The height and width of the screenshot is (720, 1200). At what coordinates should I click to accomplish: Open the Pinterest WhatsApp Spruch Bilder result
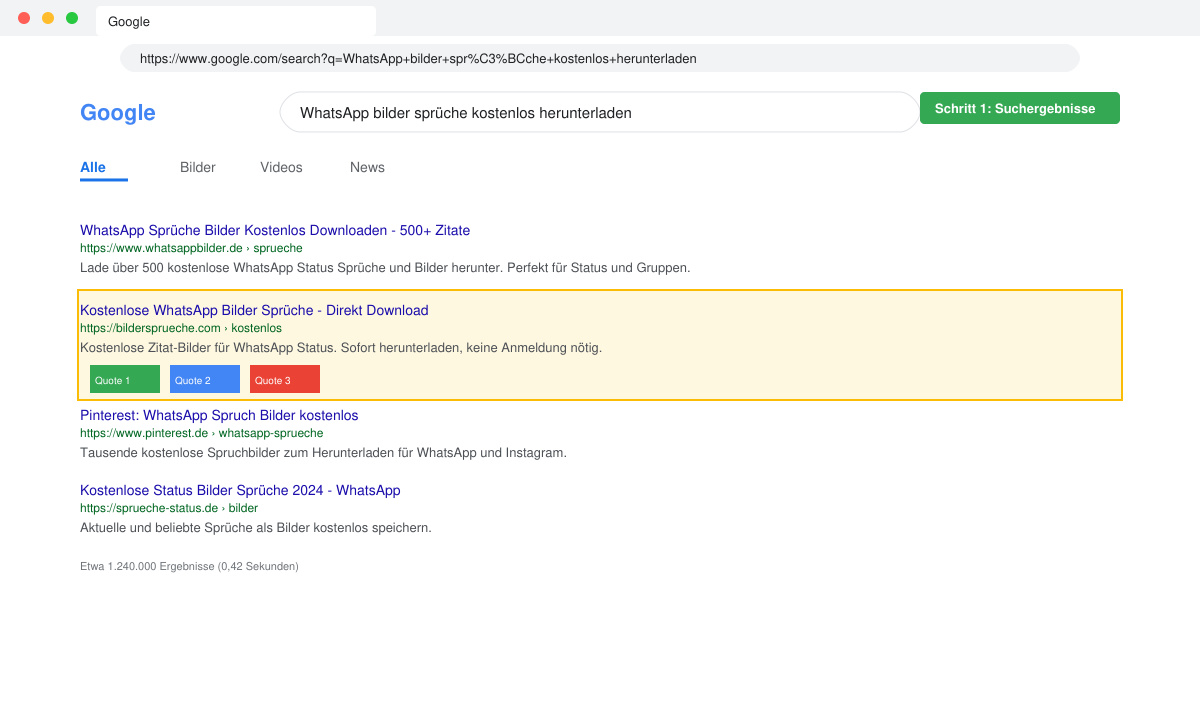point(219,415)
